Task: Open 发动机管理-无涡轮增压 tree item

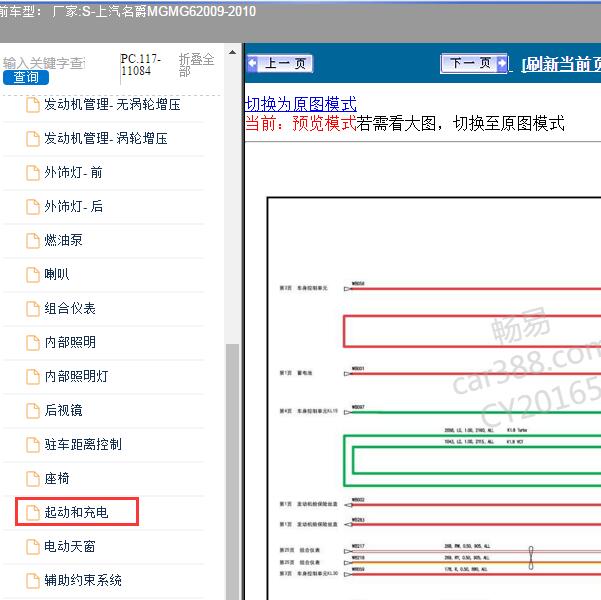Action: pos(112,105)
